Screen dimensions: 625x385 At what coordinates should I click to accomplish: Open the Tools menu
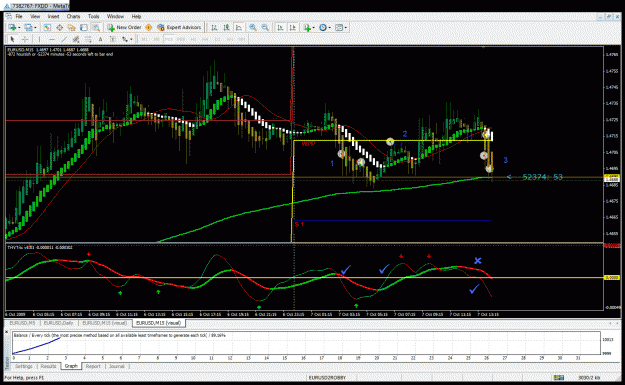(x=93, y=16)
